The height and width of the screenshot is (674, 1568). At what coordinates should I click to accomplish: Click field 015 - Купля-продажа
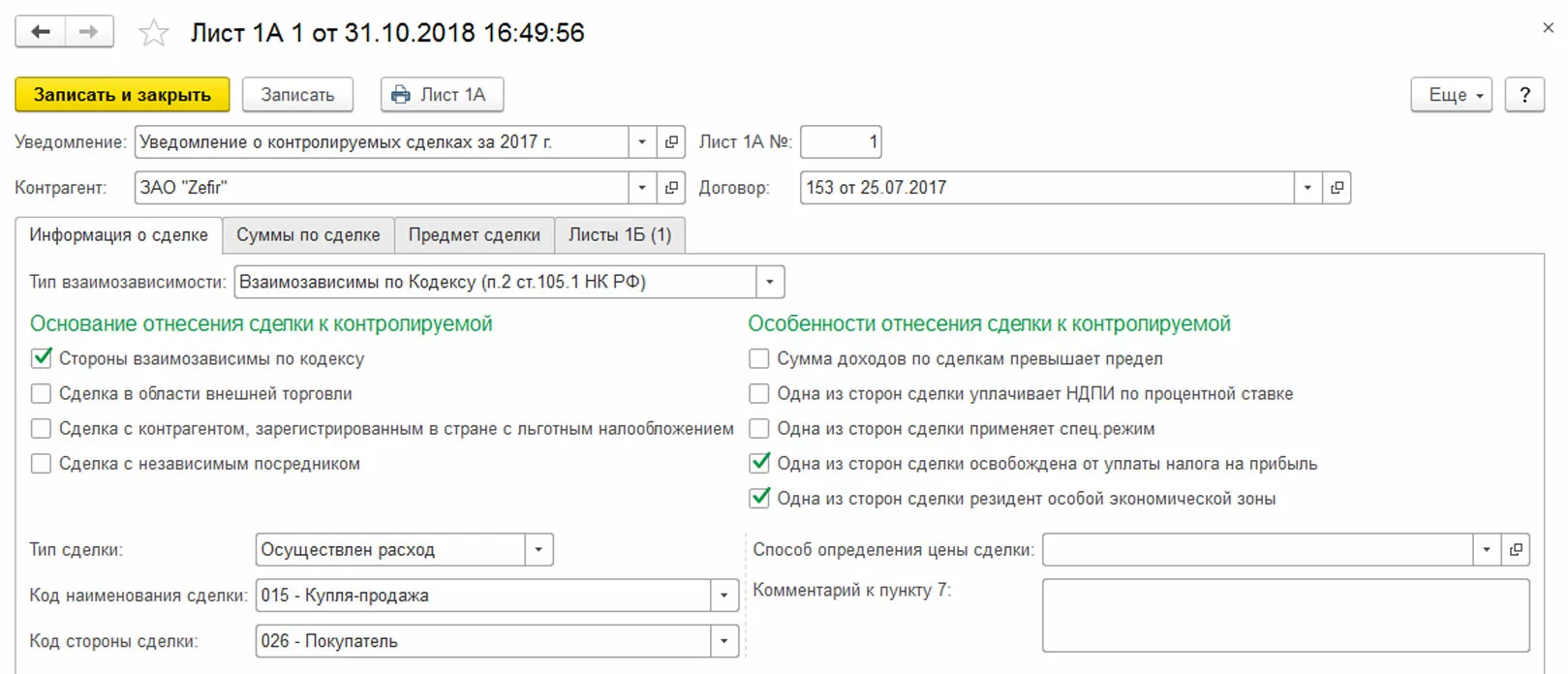(x=483, y=596)
